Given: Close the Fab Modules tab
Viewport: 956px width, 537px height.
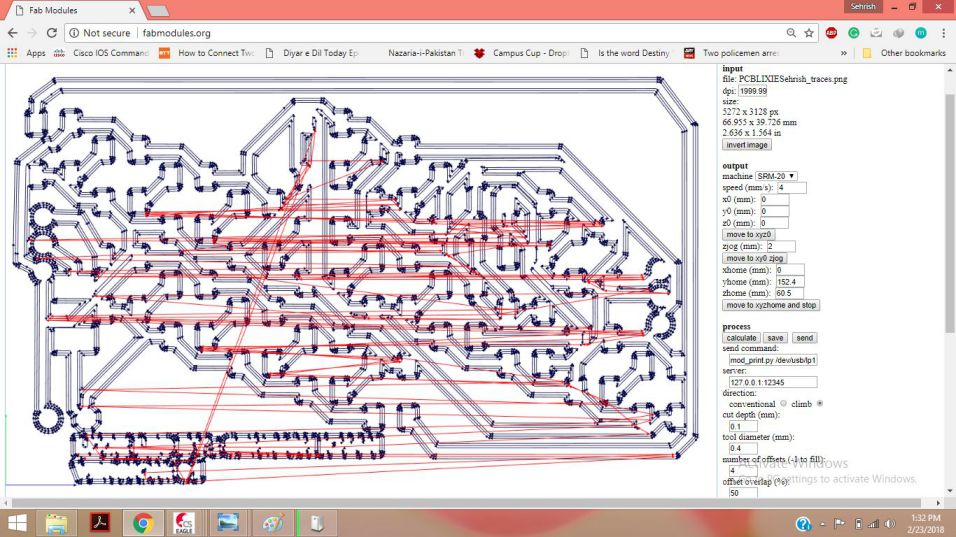Looking at the screenshot, I should click(132, 10).
